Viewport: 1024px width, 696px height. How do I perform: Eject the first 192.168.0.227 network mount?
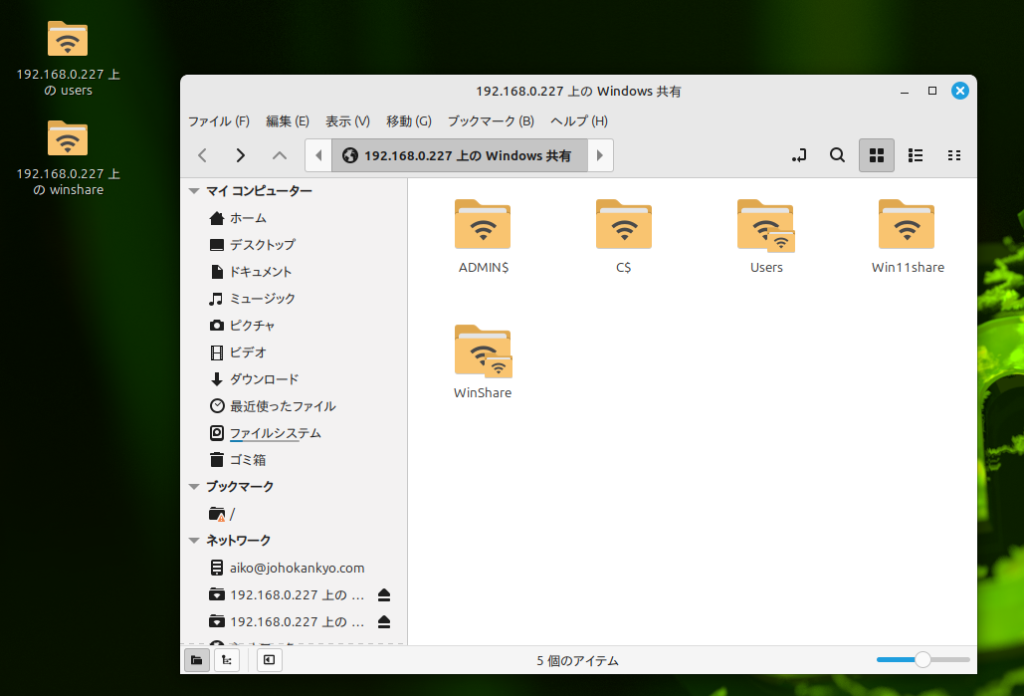point(385,595)
